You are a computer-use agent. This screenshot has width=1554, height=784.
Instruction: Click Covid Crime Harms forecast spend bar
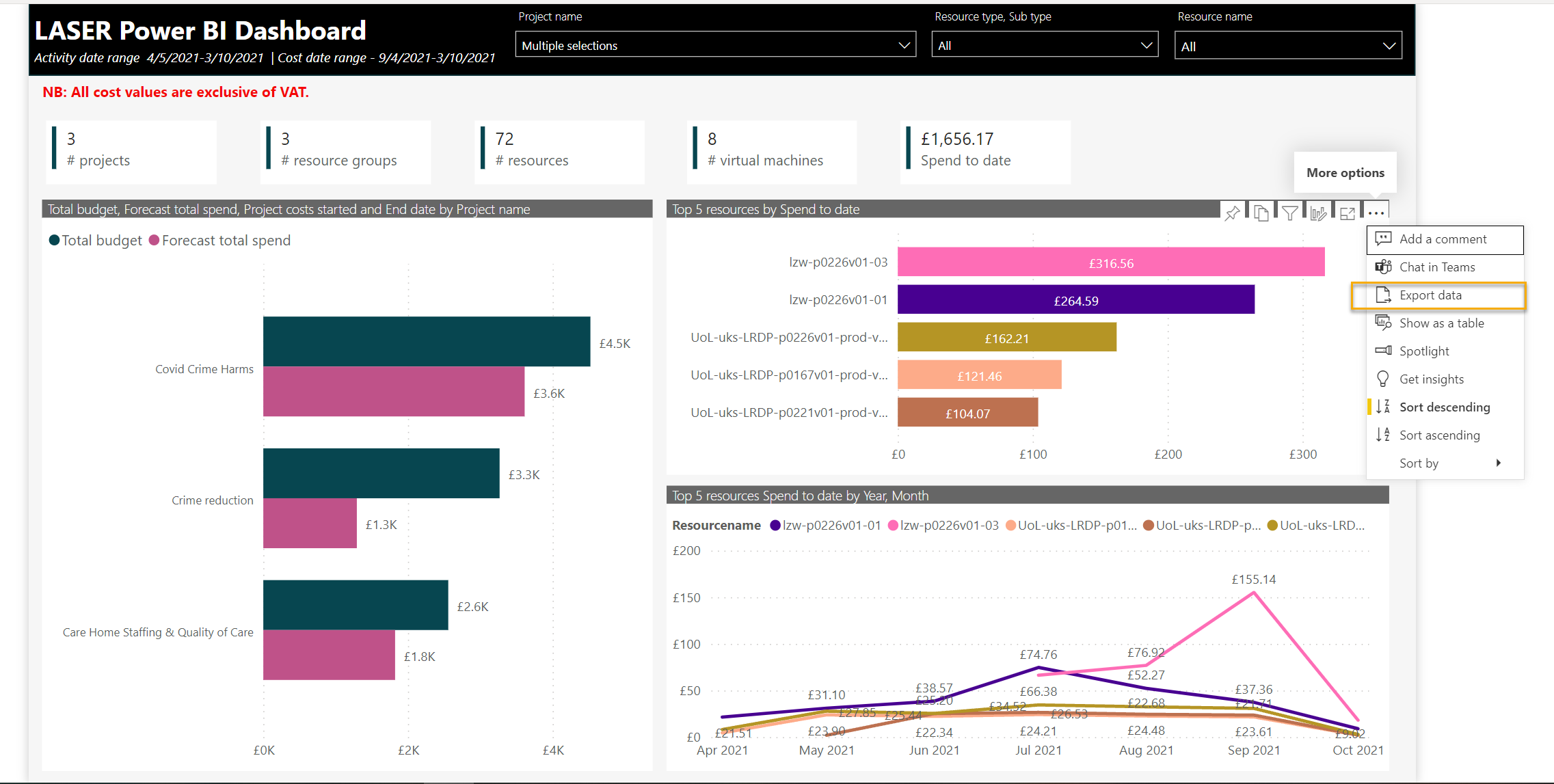394,391
